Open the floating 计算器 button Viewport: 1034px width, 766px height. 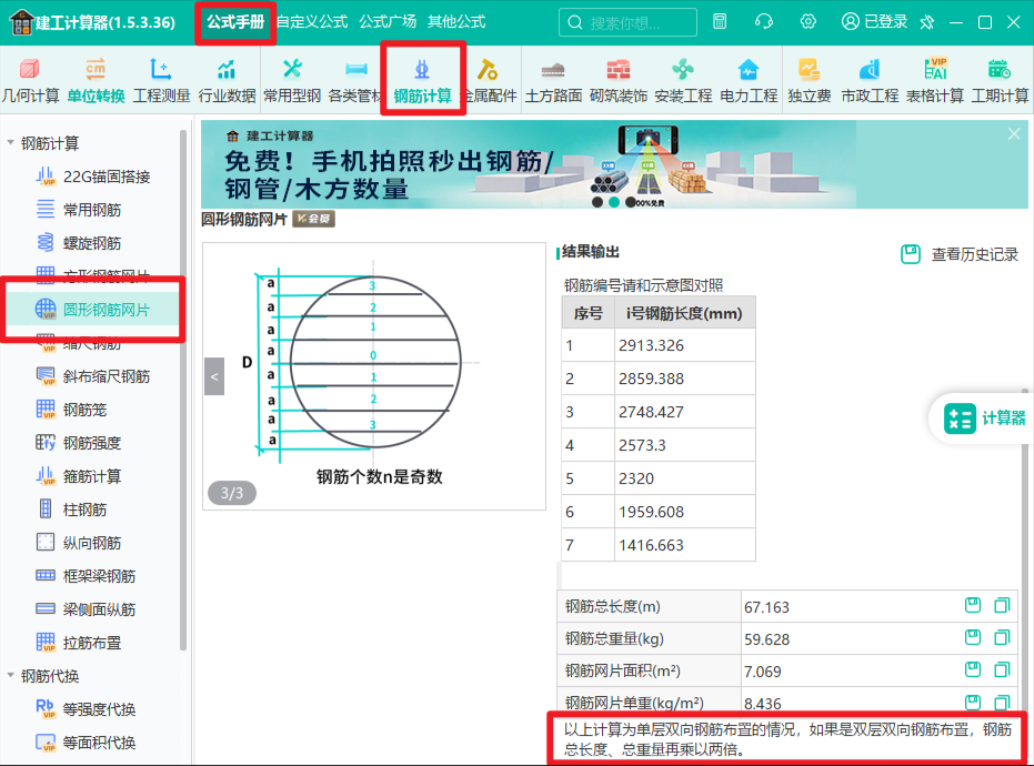tap(985, 418)
